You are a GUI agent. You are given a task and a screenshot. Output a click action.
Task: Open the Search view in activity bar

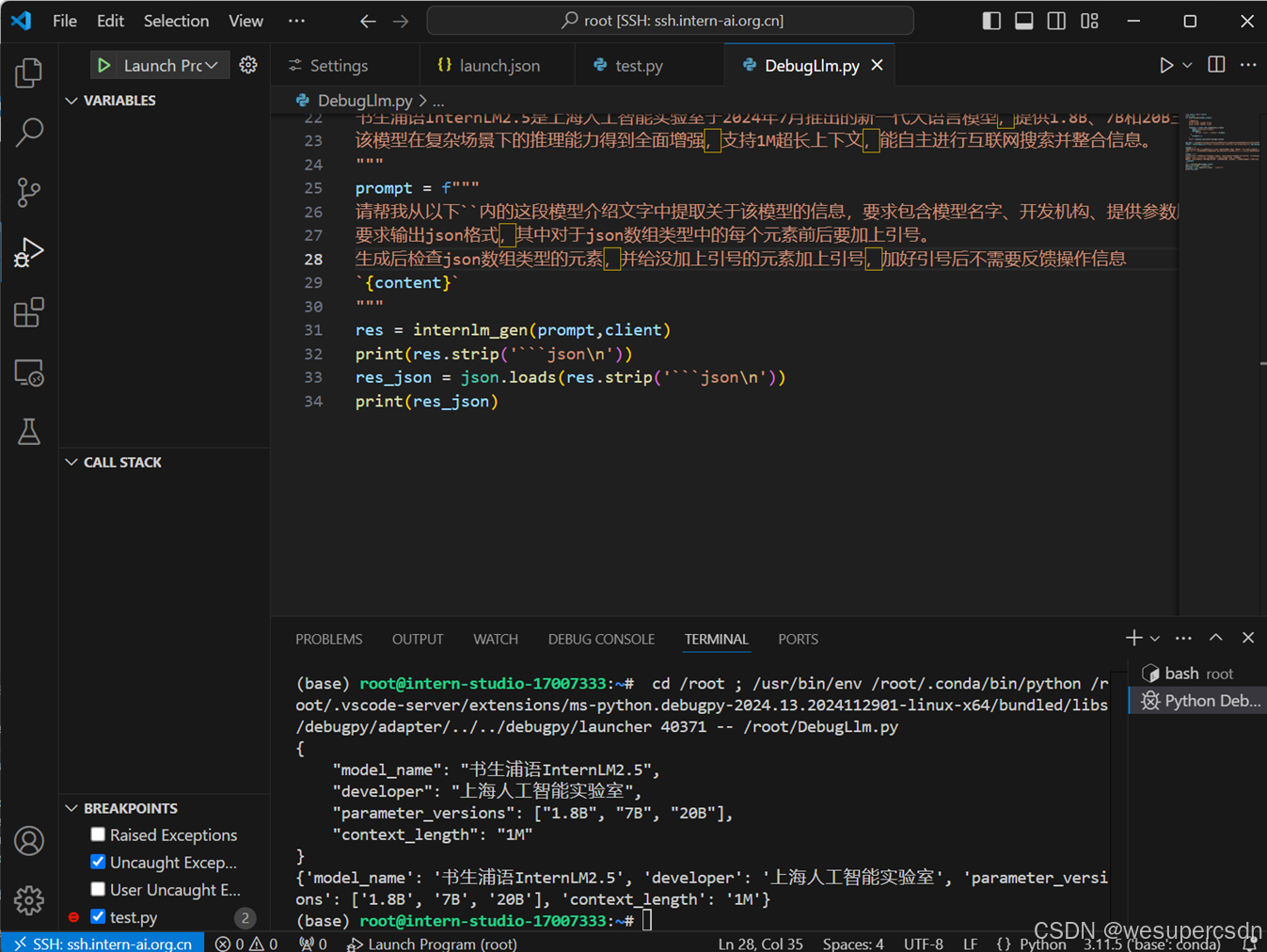29,132
